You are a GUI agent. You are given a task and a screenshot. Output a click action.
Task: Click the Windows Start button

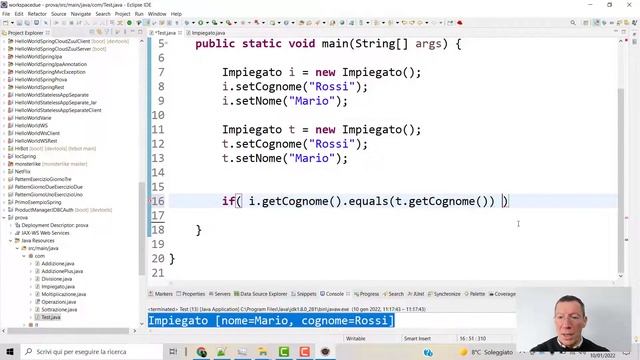(10, 352)
